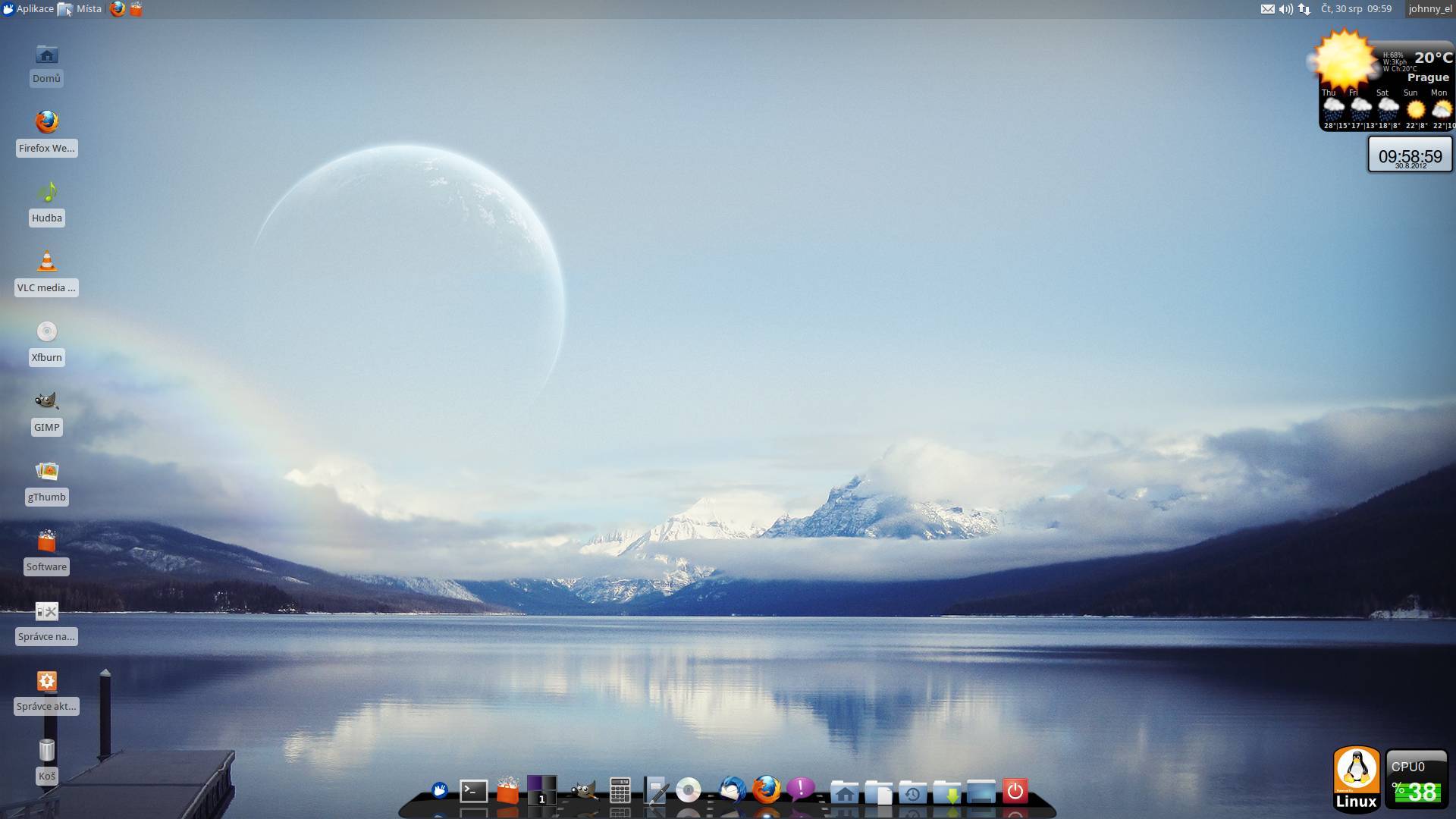Select the VLC media player desktop icon
The width and height of the screenshot is (1456, 819).
pos(46,273)
